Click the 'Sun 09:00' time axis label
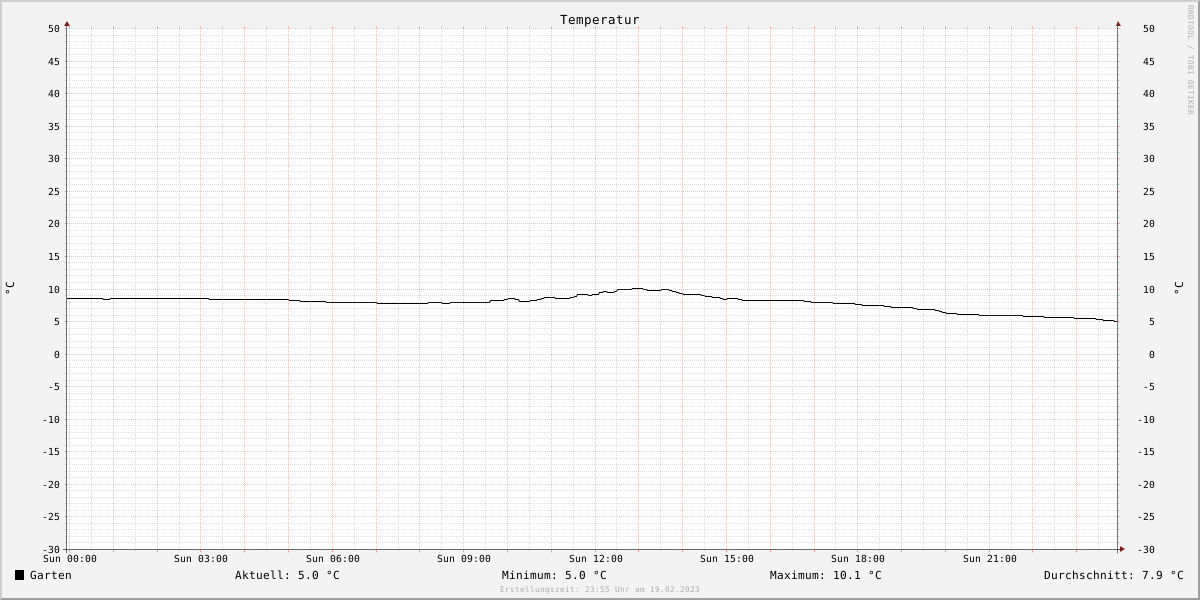This screenshot has width=1200, height=600. (x=464, y=559)
